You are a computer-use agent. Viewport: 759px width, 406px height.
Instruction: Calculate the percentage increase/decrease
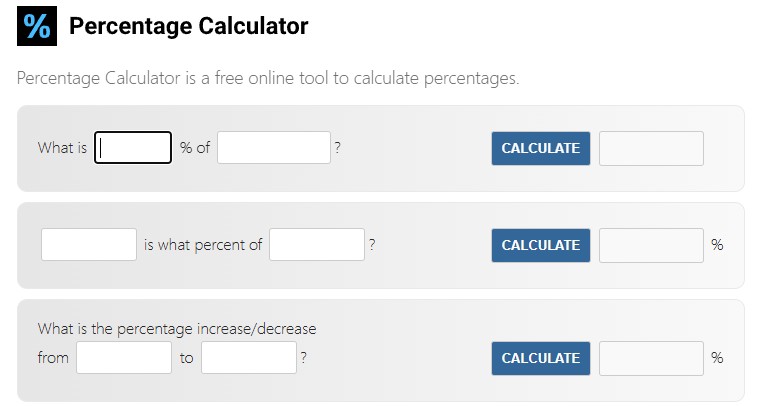point(541,358)
